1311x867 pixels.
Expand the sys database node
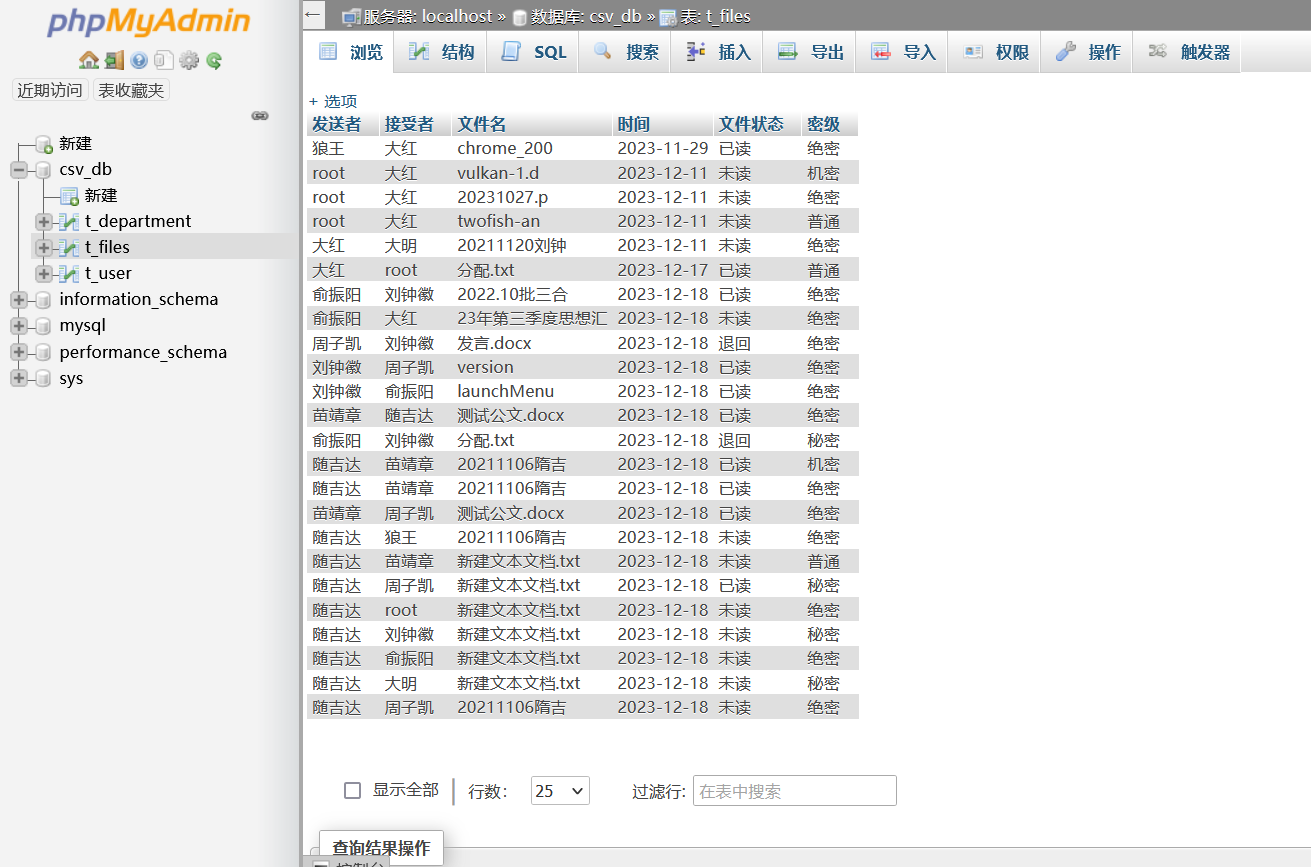point(19,379)
